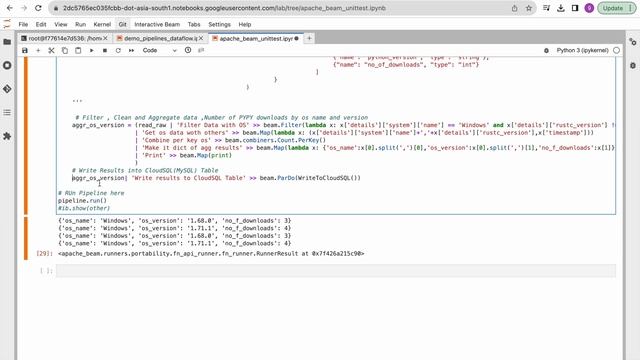Open the Interactive Beam menu
The image size is (640, 360).
click(157, 24)
